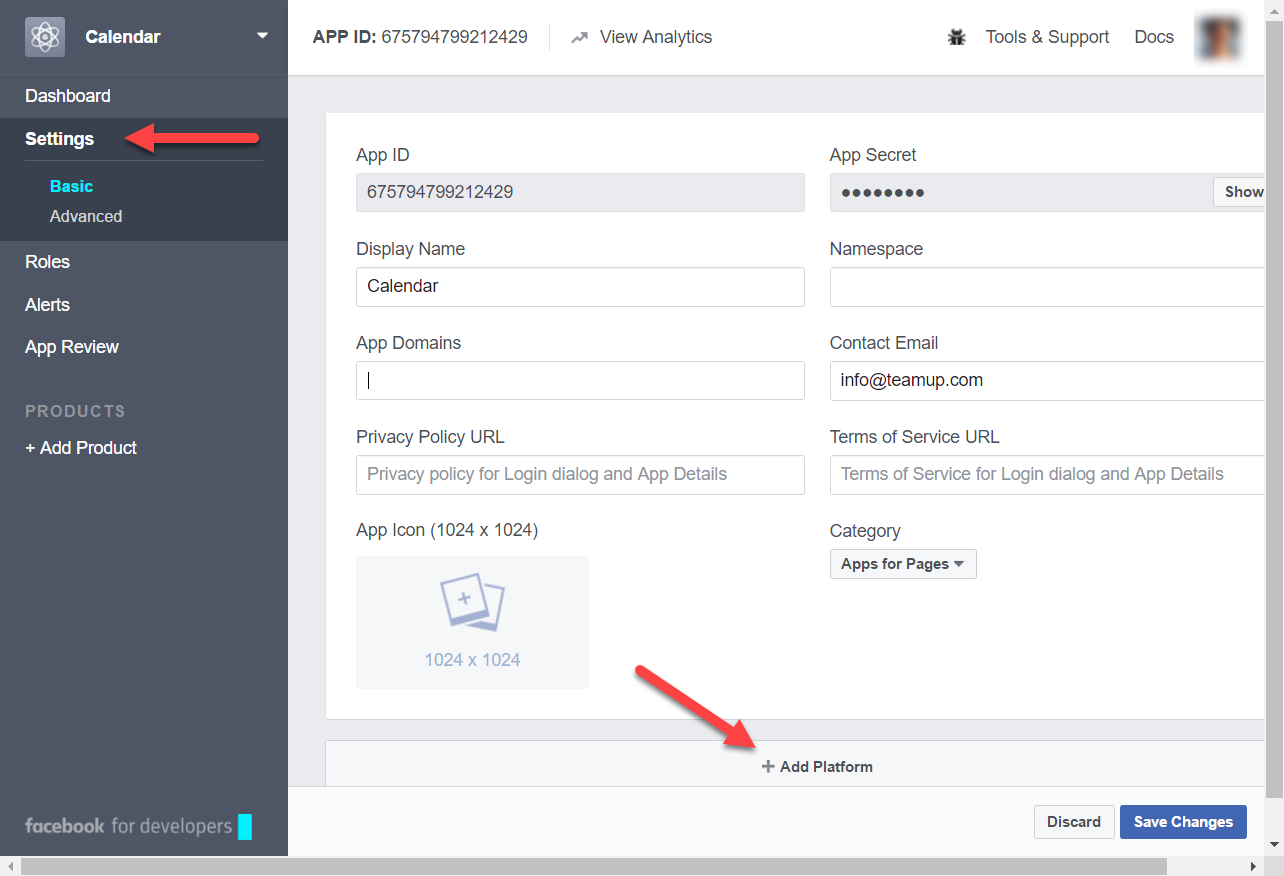Click the horizontal scrollbar right arrow

click(1254, 866)
